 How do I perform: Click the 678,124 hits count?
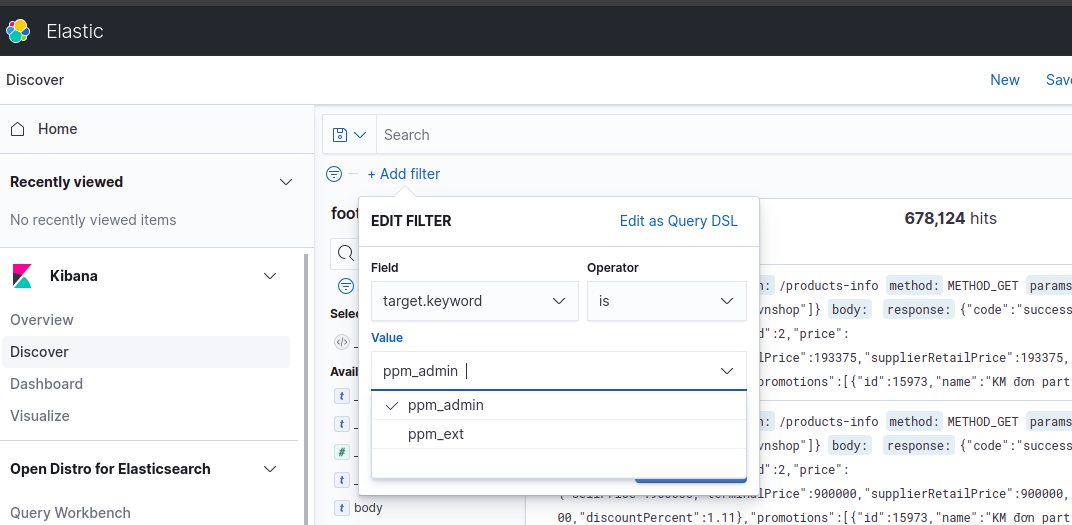click(950, 219)
